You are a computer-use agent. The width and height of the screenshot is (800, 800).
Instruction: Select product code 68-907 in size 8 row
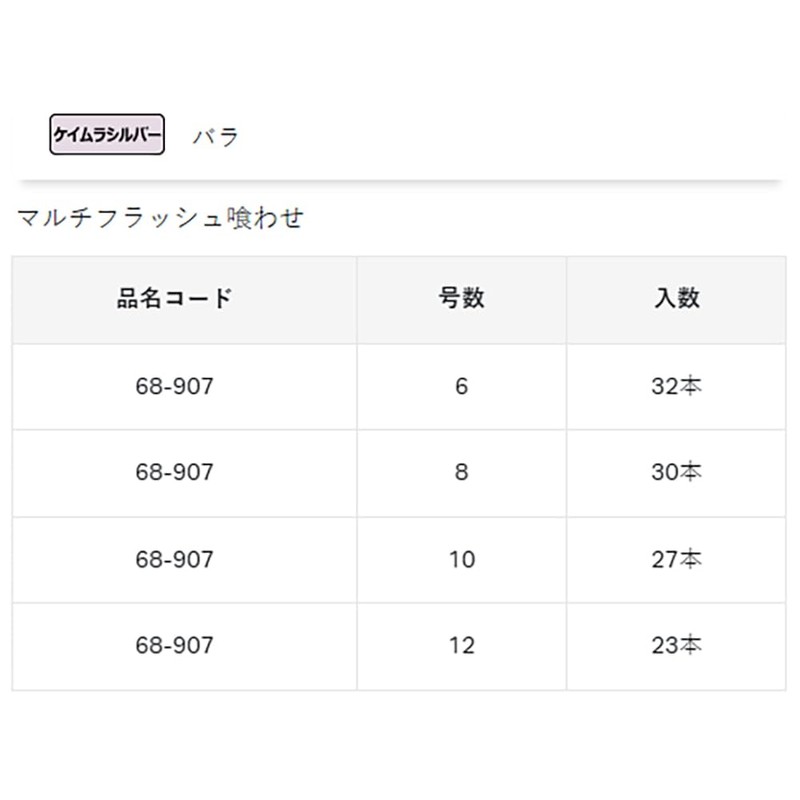coord(175,472)
